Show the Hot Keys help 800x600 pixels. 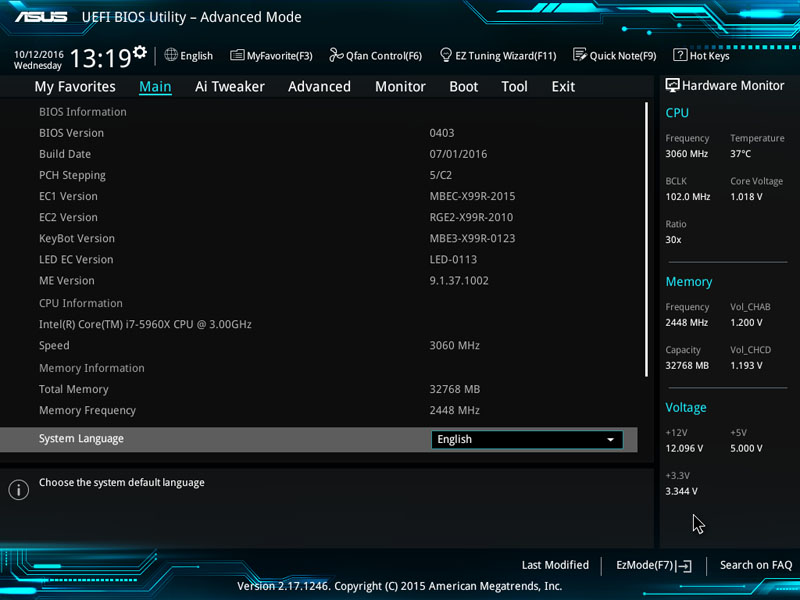click(701, 56)
